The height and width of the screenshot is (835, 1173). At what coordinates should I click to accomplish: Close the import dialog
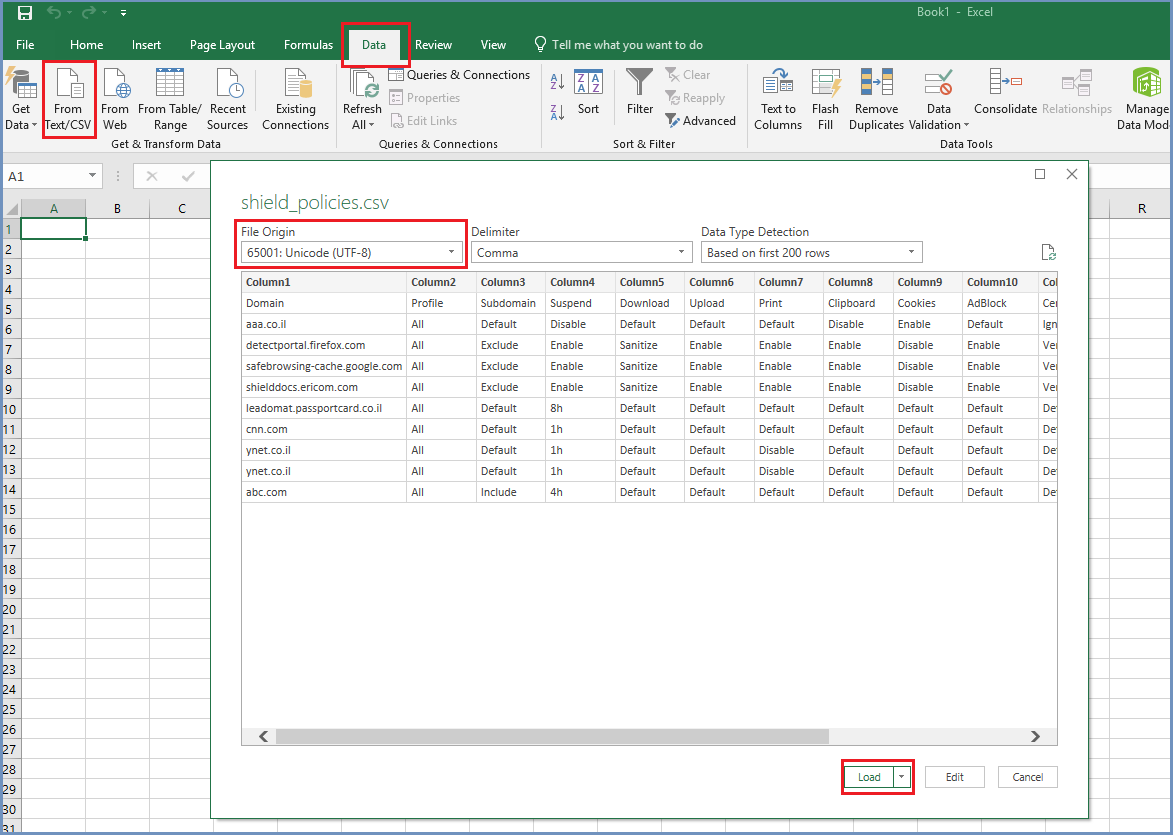(x=1072, y=174)
